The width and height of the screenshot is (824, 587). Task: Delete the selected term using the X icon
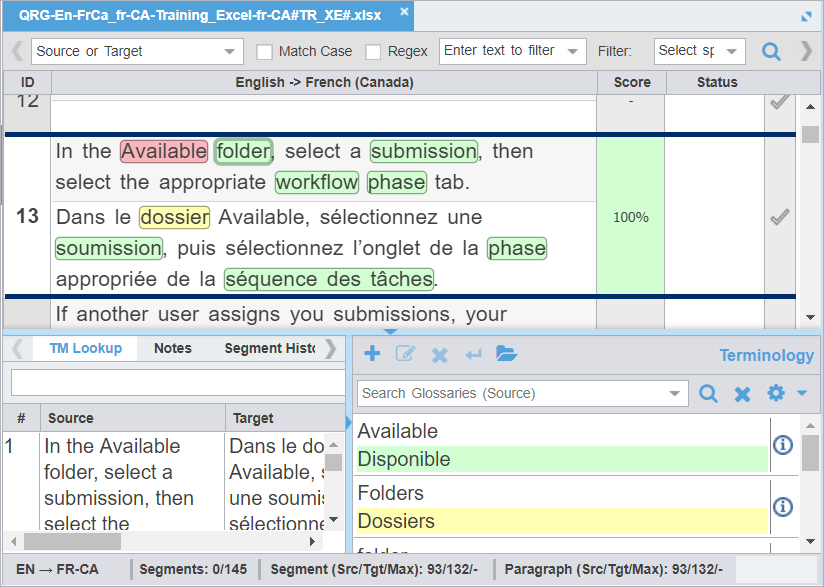(438, 353)
